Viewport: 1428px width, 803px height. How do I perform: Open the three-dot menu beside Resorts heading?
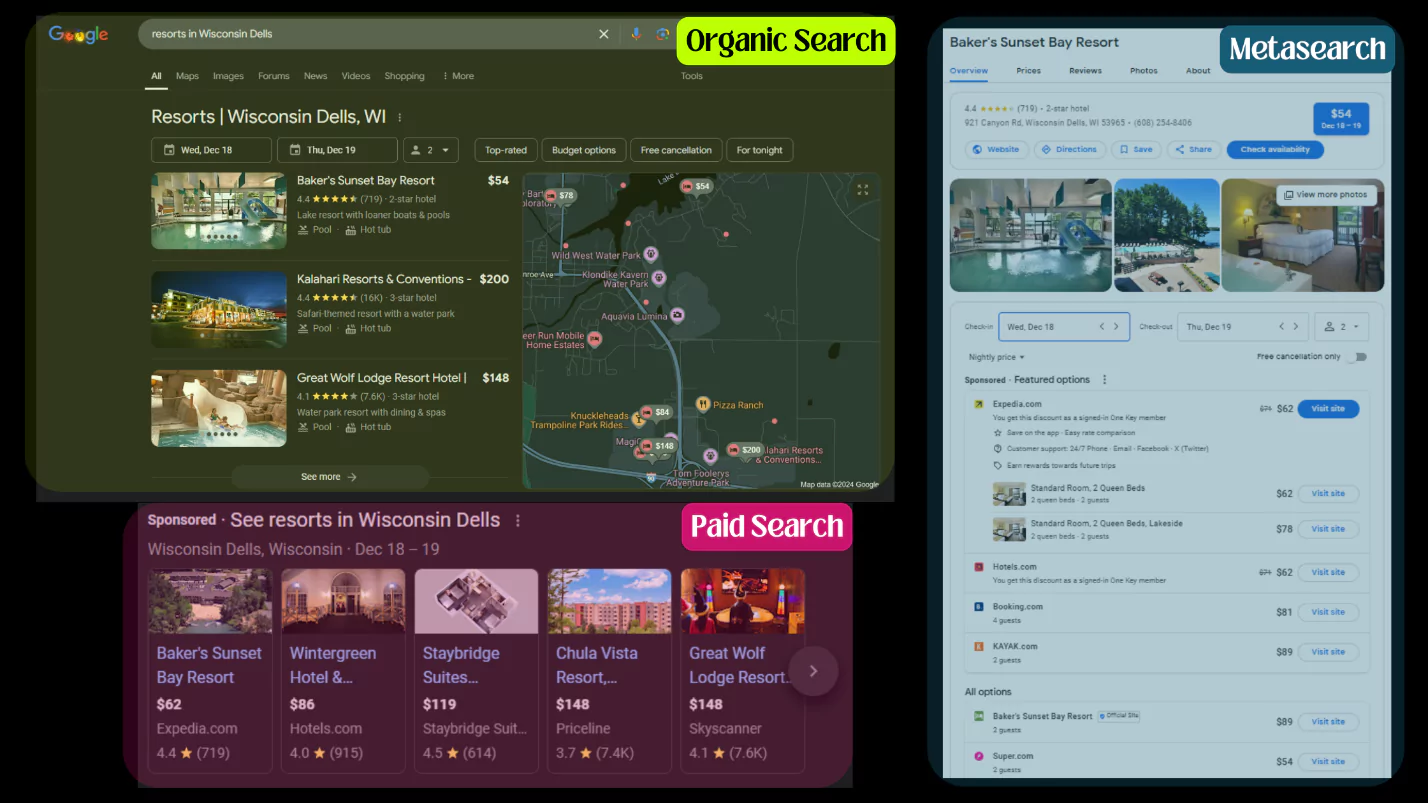point(400,117)
